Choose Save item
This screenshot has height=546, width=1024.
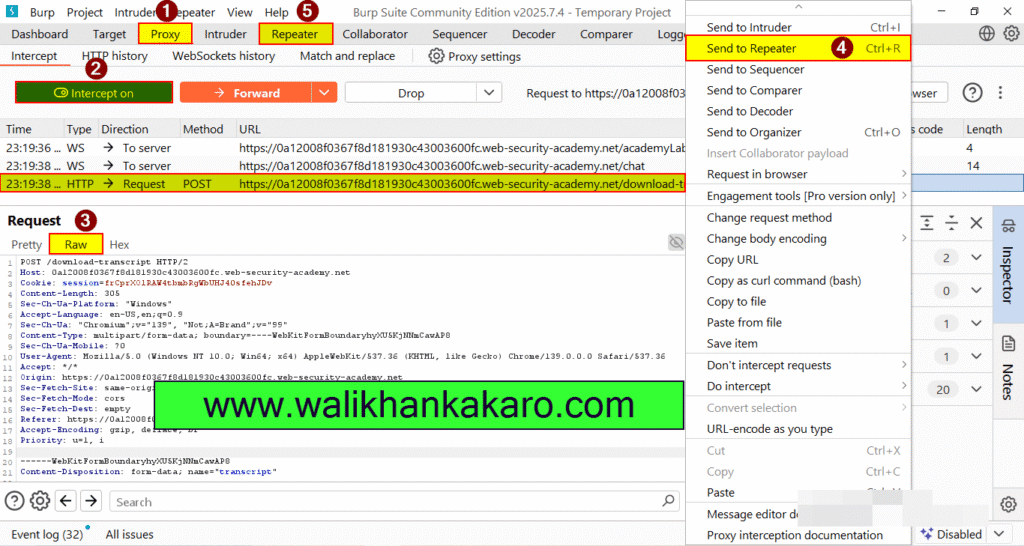(798, 343)
